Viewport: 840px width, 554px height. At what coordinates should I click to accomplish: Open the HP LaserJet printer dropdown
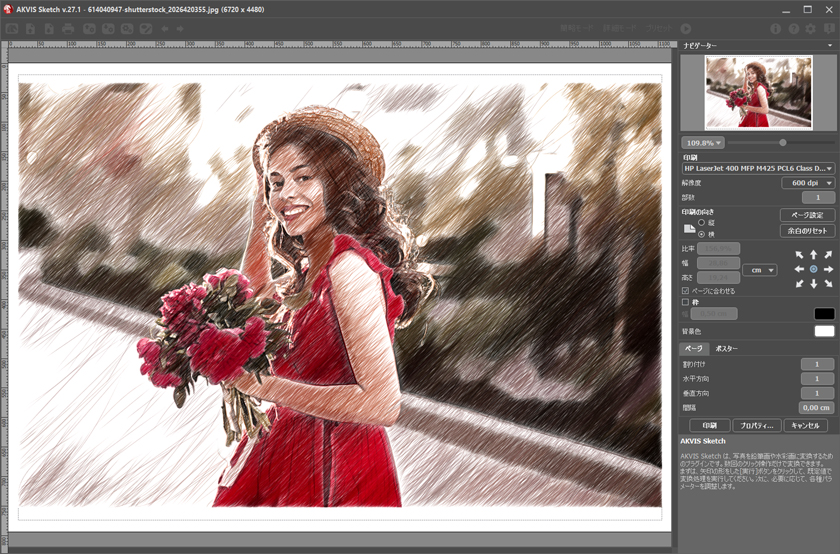pos(758,168)
